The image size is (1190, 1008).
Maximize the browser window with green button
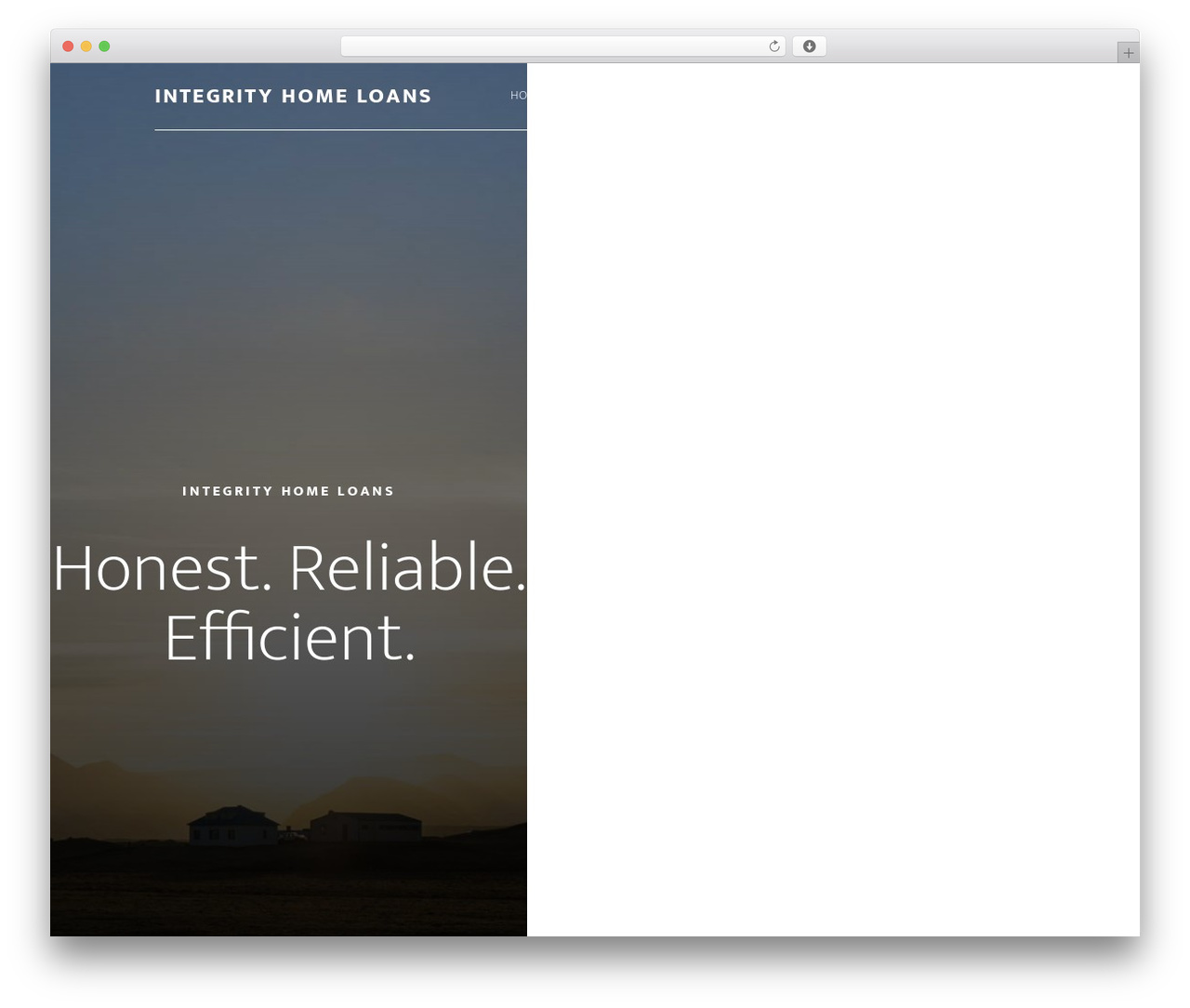click(x=104, y=46)
